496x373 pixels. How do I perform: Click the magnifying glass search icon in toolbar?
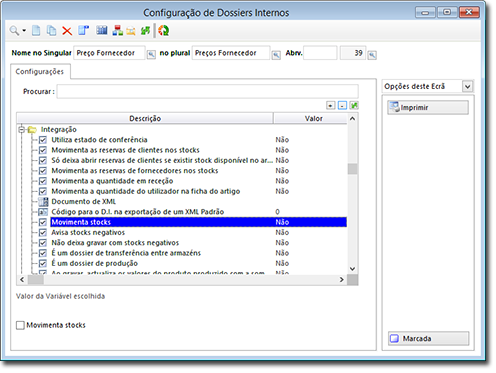tap(14, 31)
